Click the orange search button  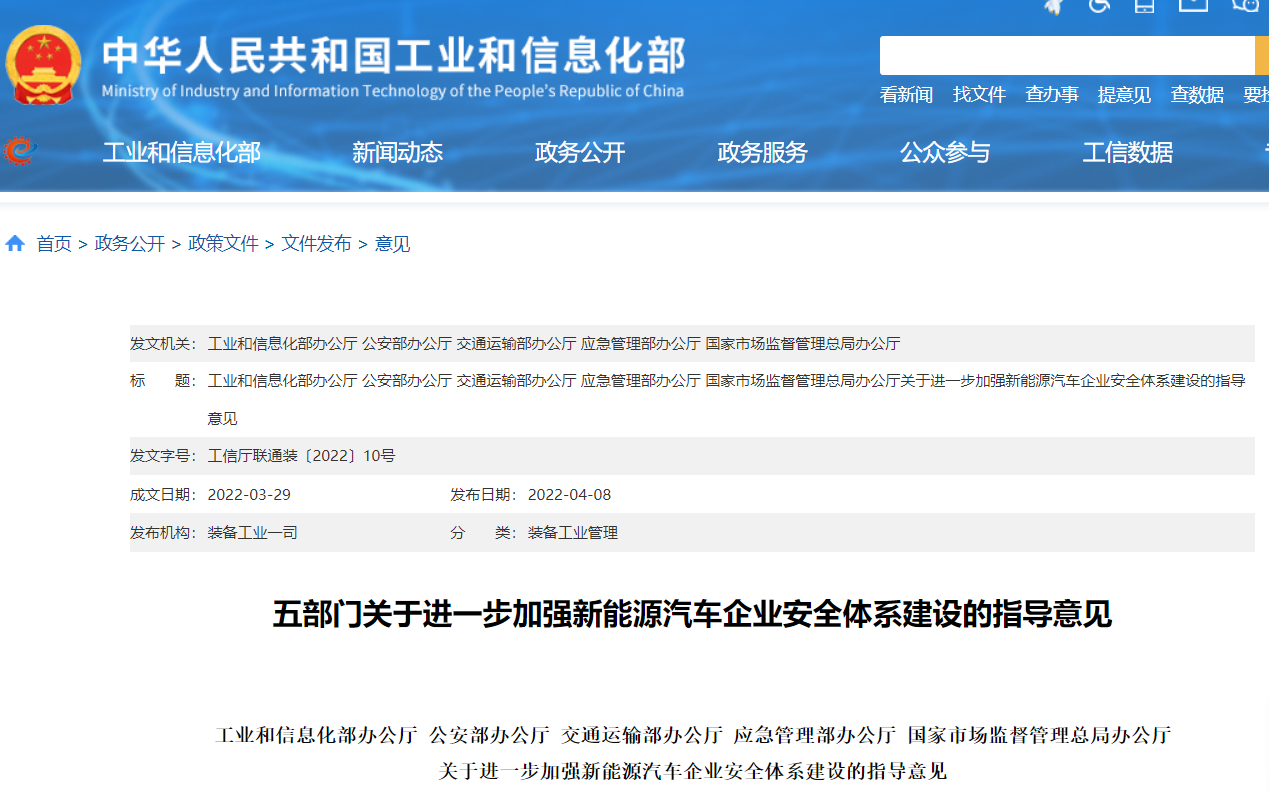(x=1261, y=55)
